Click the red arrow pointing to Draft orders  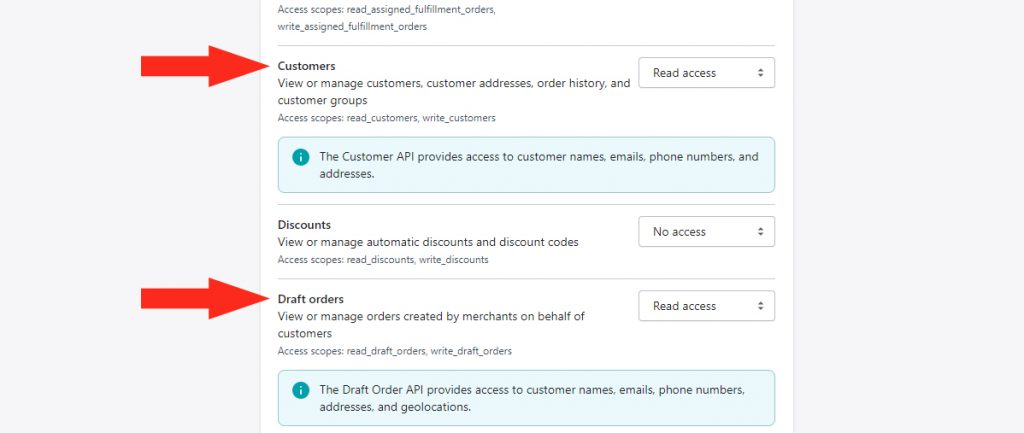click(x=205, y=298)
